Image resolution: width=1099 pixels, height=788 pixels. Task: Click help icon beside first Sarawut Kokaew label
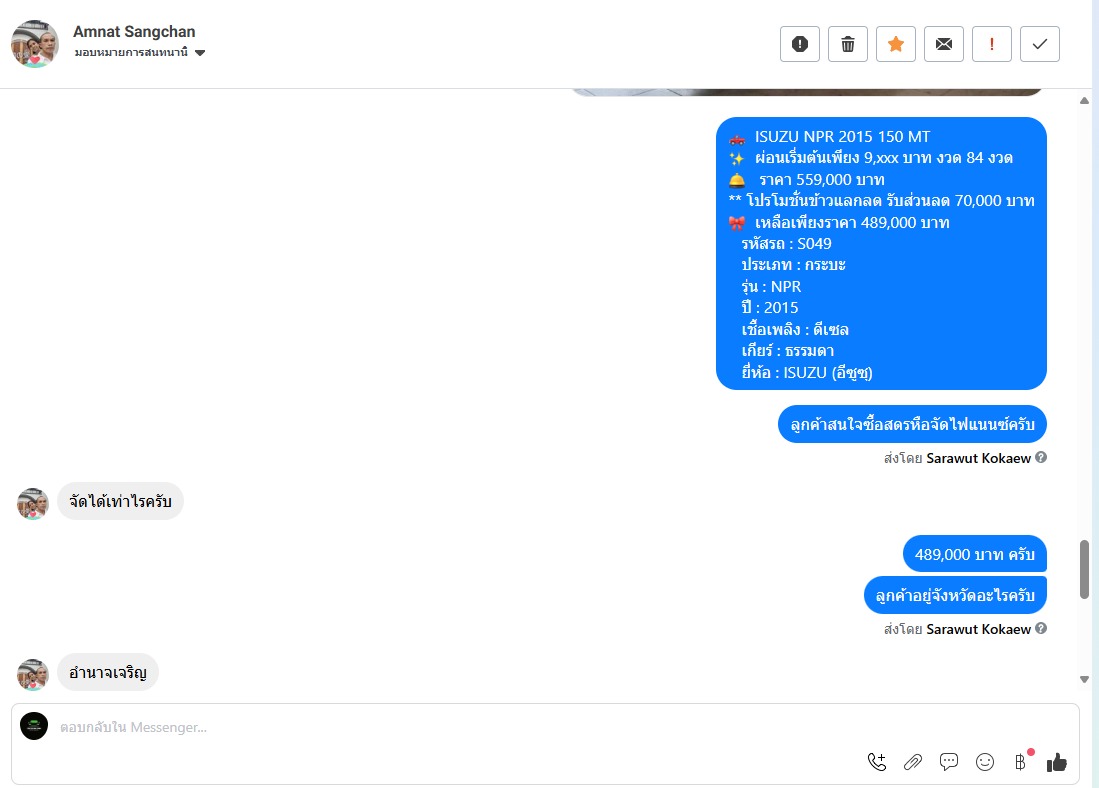(1042, 457)
